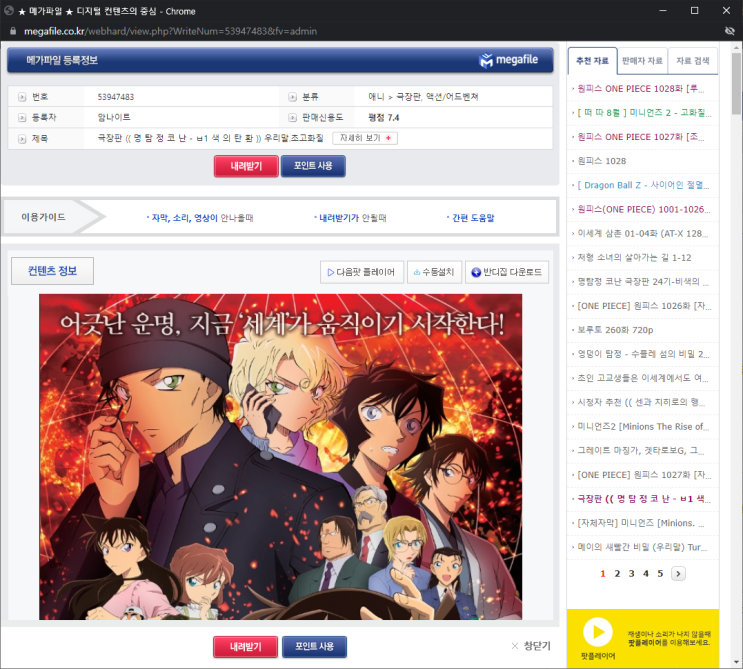Open guide for 내려받기가 안될때
This screenshot has width=743, height=669.
[352, 218]
